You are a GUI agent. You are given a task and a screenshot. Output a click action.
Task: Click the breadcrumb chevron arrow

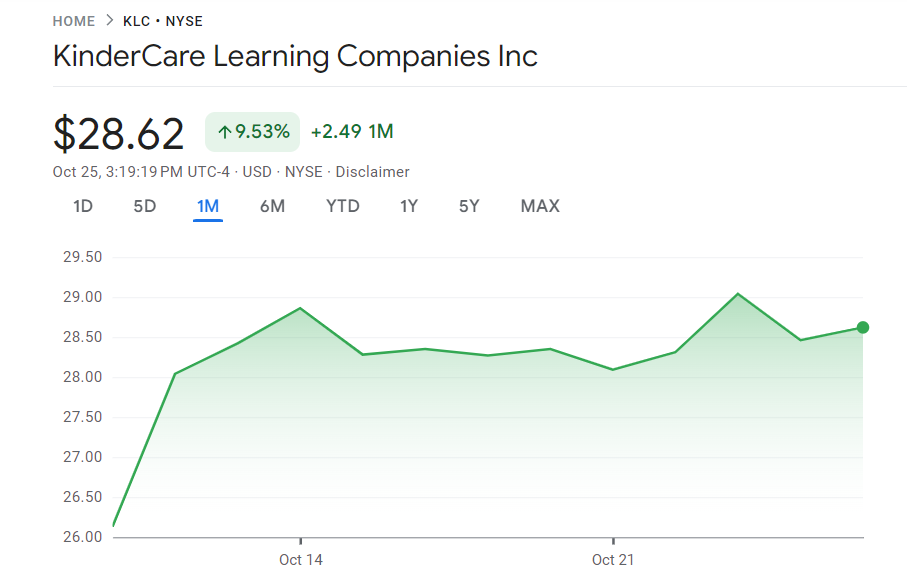pyautogui.click(x=109, y=21)
